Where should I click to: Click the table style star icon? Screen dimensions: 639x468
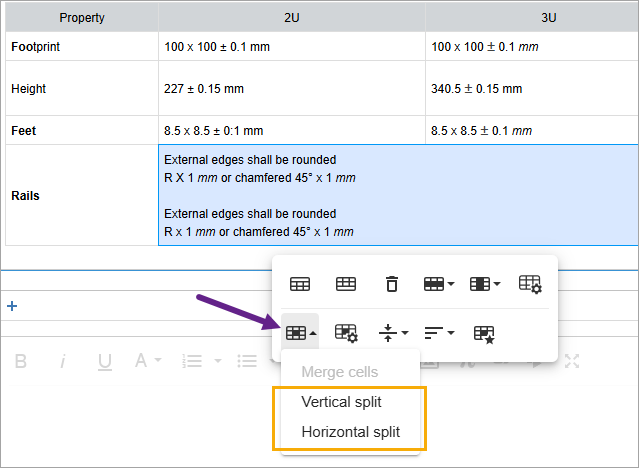pyautogui.click(x=484, y=332)
